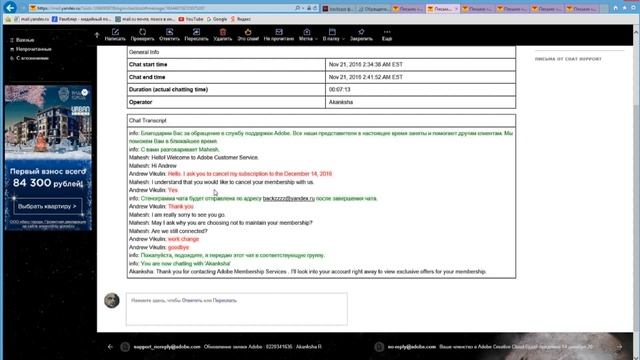Switch to the Обращение browser tab
This screenshot has width=640, height=360.
373,9
